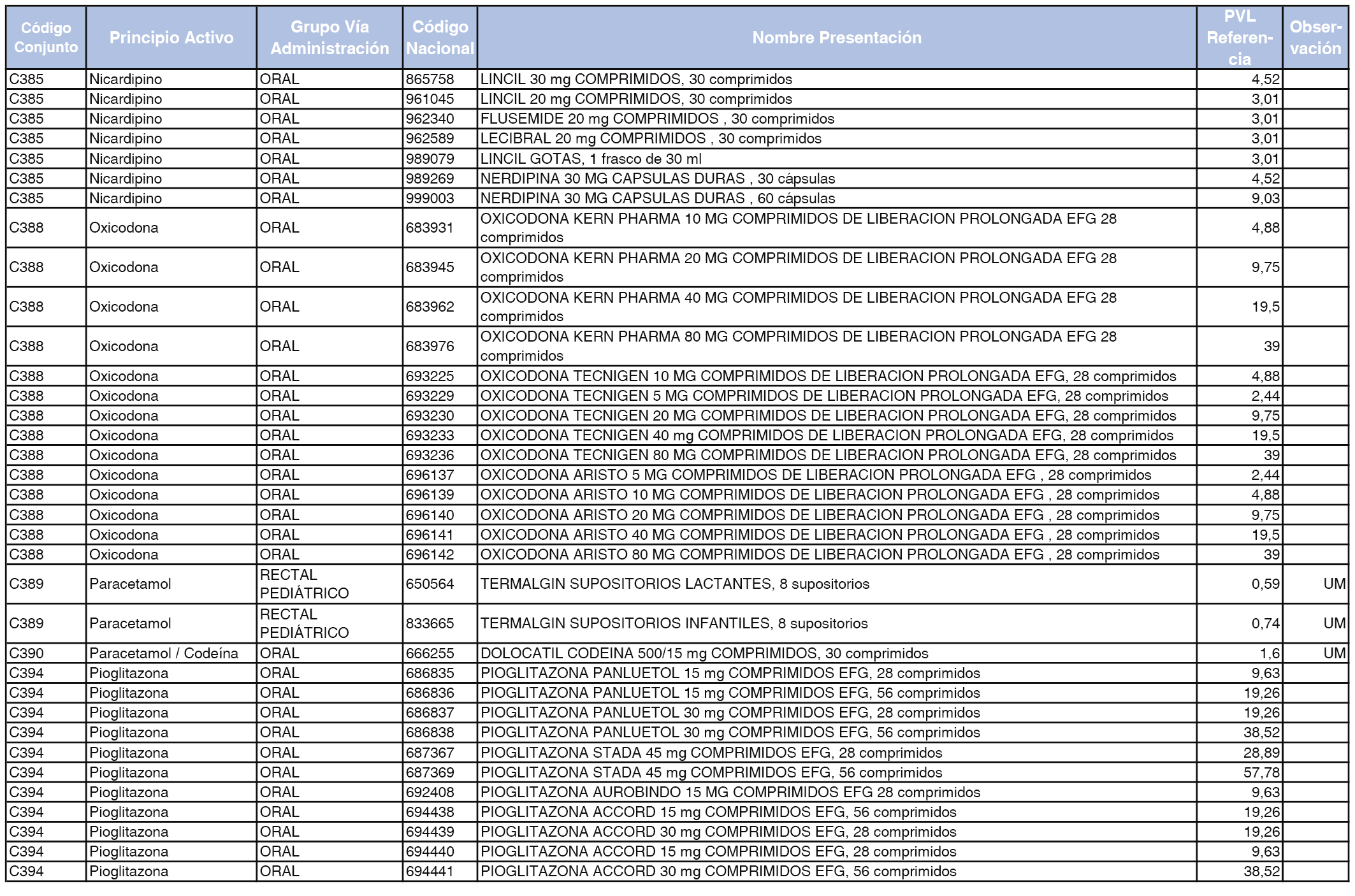Select national code 694438

[440, 812]
